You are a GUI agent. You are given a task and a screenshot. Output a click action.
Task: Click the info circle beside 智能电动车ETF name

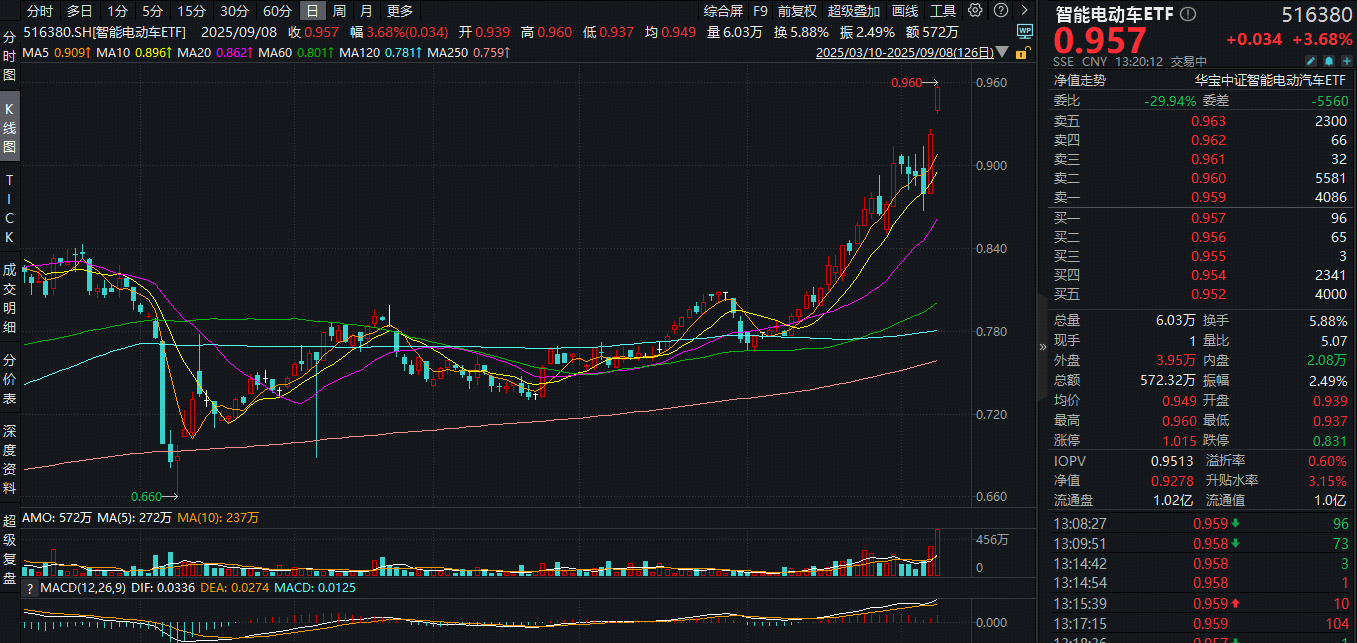click(1186, 13)
